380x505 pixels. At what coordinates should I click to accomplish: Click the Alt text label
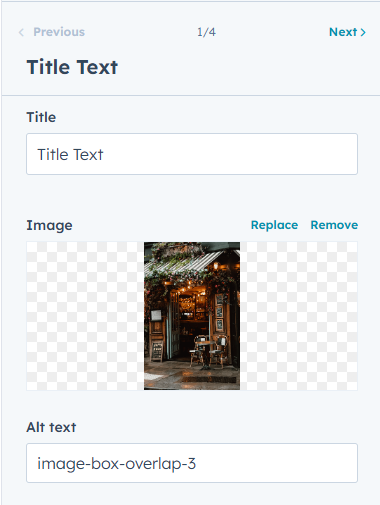tap(51, 427)
